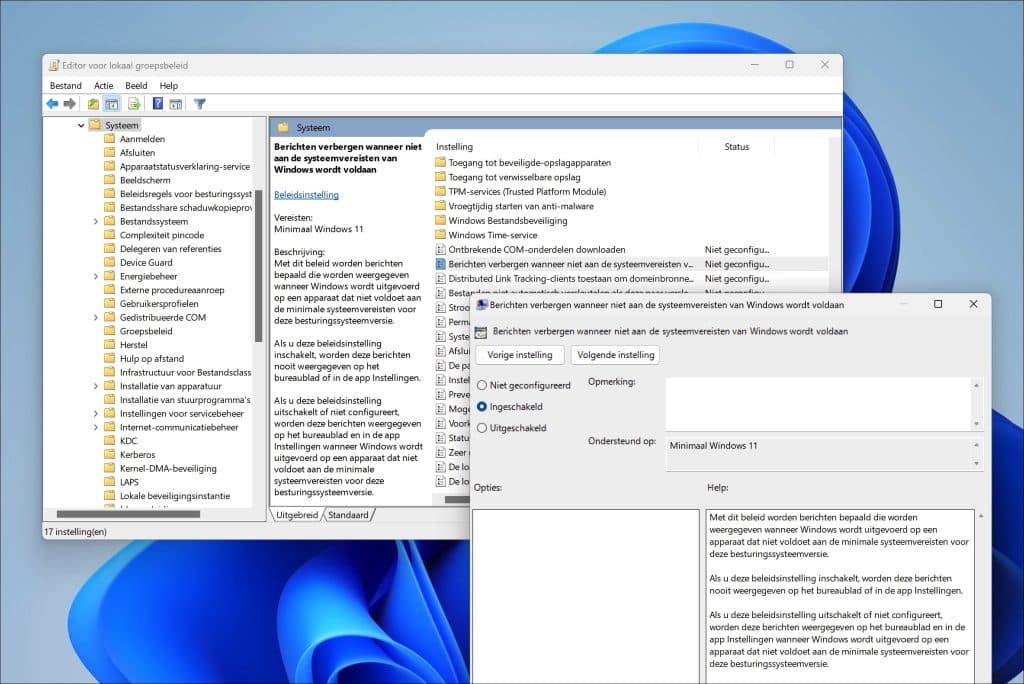Viewport: 1024px width, 684px height.
Task: Click the Windows Time-service folder icon
Action: [x=440, y=235]
